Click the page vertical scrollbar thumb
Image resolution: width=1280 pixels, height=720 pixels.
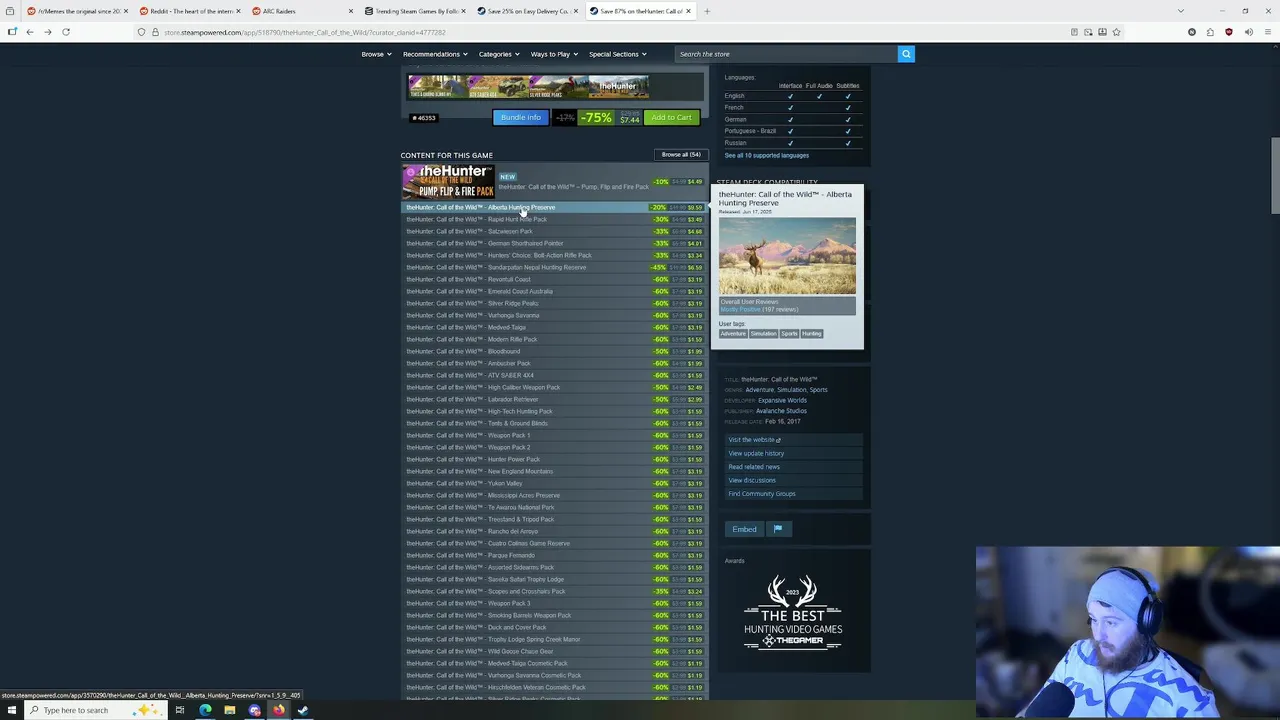tap(1275, 175)
